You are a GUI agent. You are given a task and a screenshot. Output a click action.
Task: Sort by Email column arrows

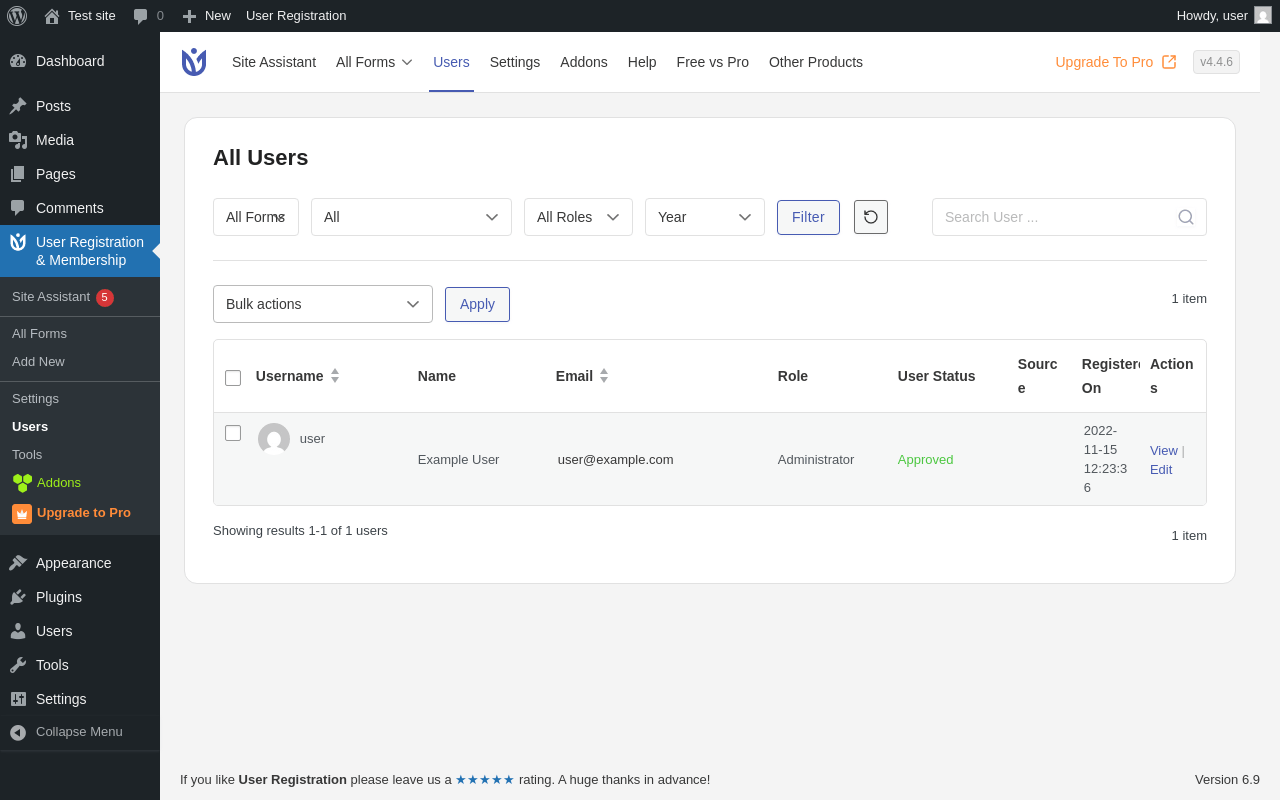coord(604,376)
